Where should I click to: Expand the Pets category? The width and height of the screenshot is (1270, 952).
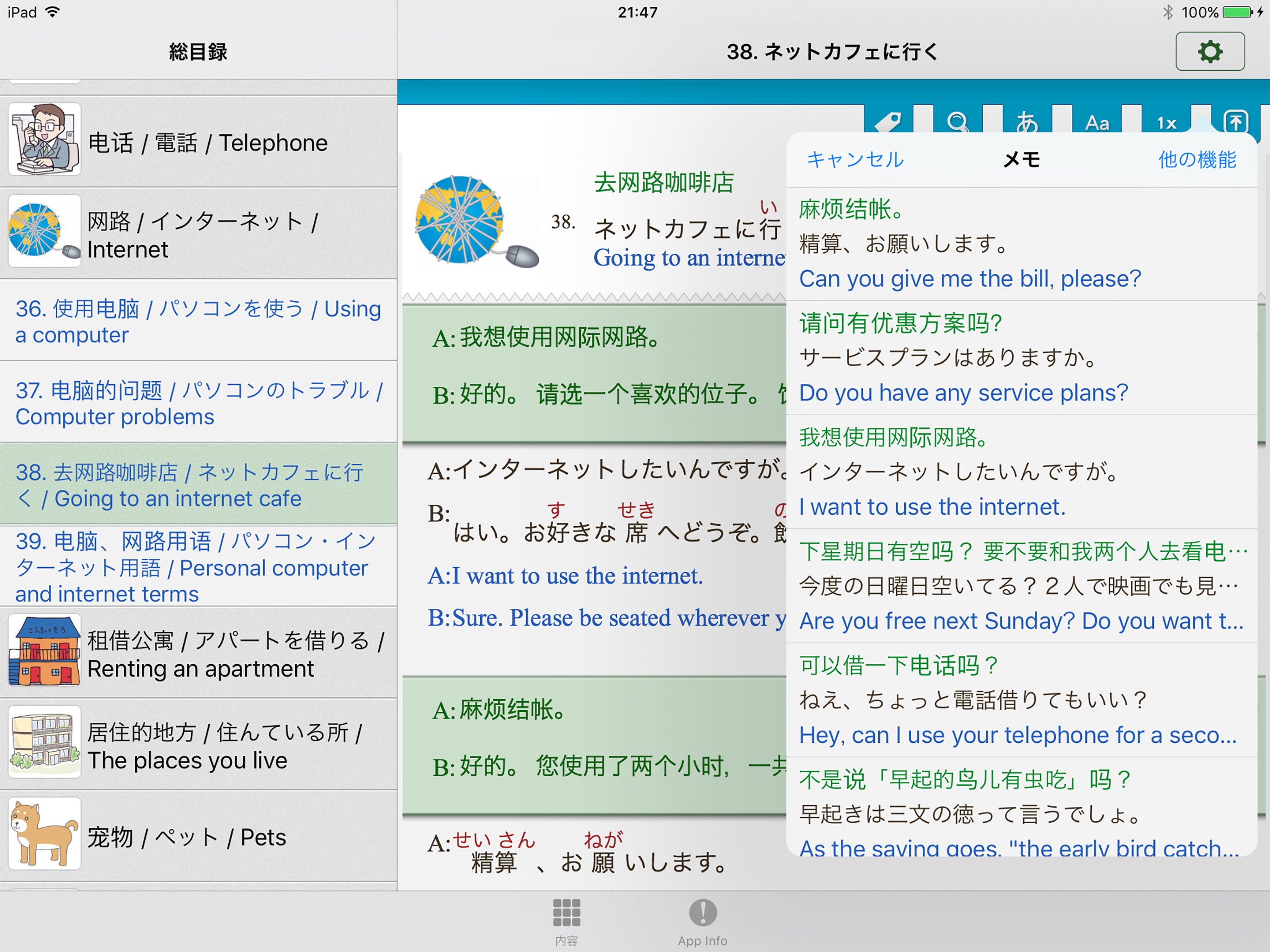[198, 836]
